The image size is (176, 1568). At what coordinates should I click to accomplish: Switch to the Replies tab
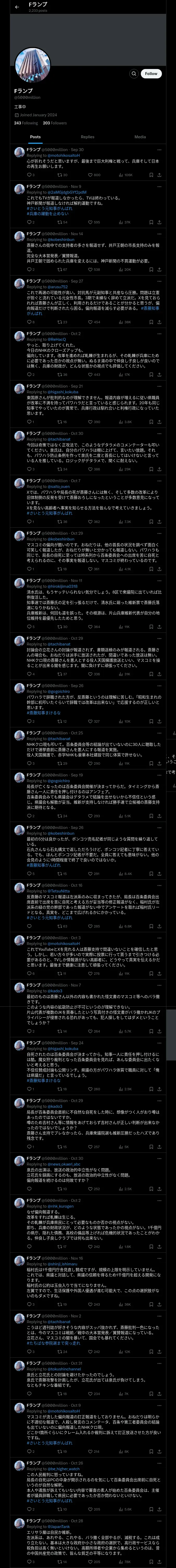click(x=87, y=137)
